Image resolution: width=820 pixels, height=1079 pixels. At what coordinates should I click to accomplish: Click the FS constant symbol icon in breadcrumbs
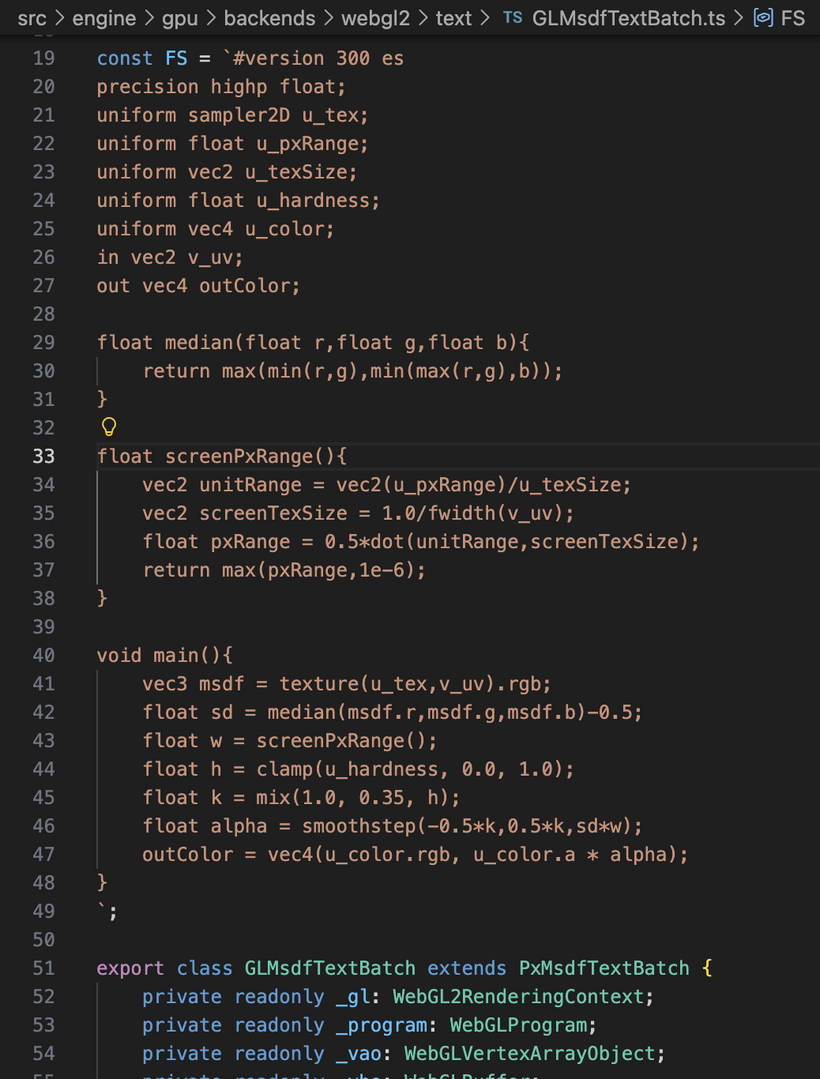pos(763,18)
